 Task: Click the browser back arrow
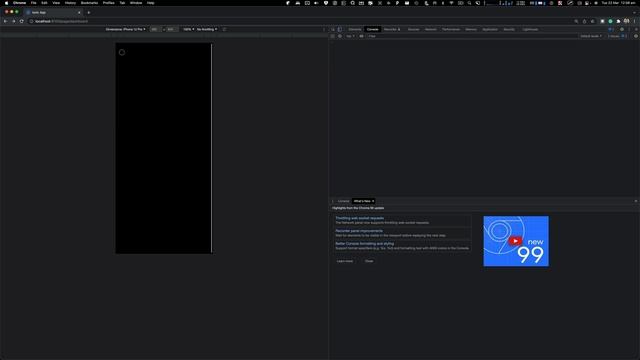[x=5, y=21]
